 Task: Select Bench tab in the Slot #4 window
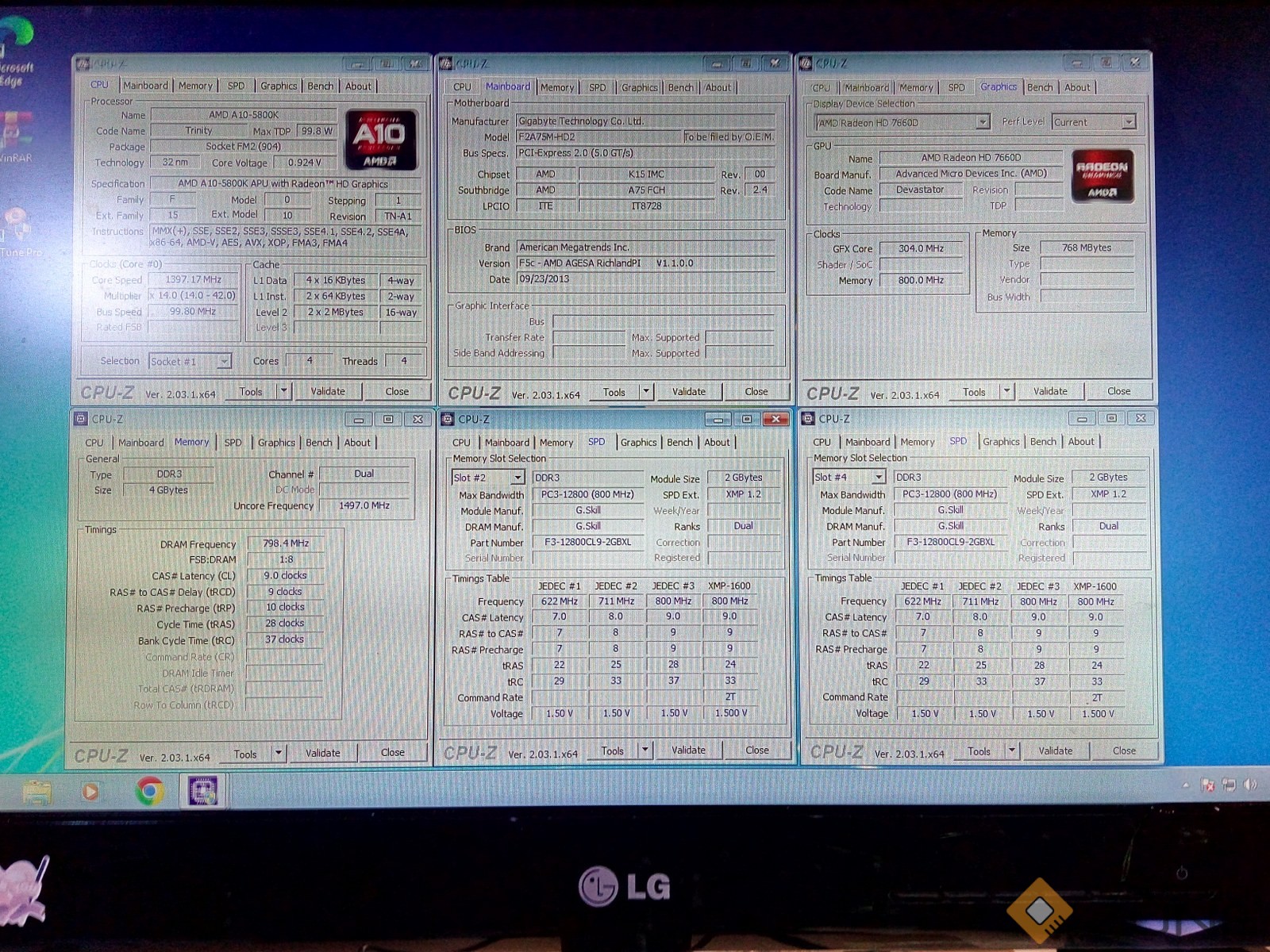(x=1043, y=442)
